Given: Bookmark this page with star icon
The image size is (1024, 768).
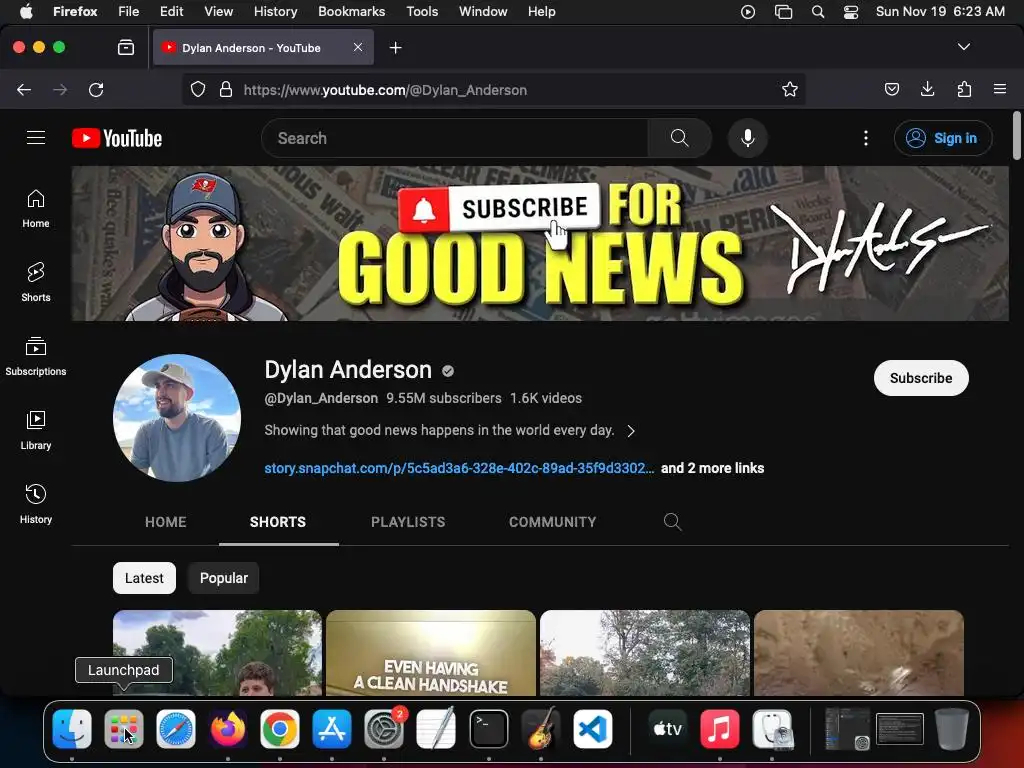Looking at the screenshot, I should click(x=790, y=89).
